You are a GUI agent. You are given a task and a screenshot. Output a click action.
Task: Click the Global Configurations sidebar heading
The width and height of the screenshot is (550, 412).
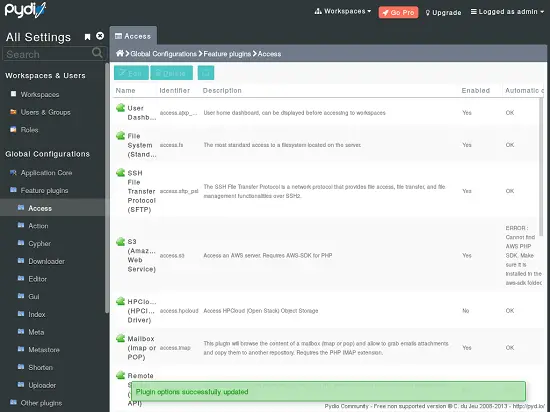47,154
